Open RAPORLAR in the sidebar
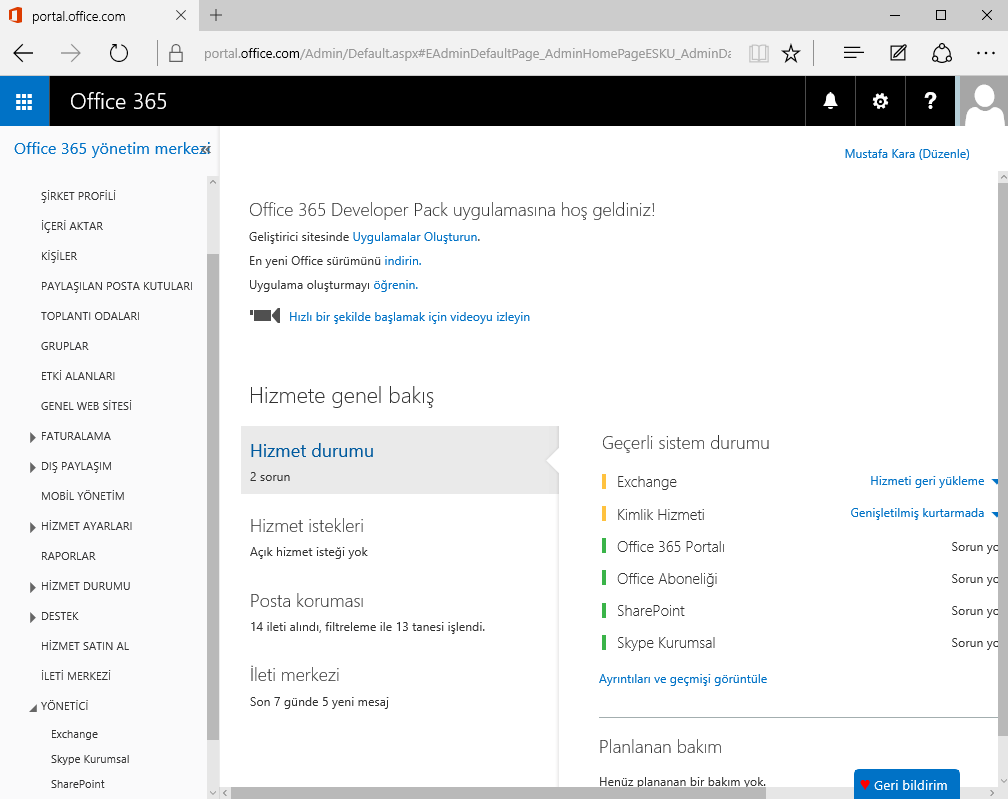 (68, 556)
